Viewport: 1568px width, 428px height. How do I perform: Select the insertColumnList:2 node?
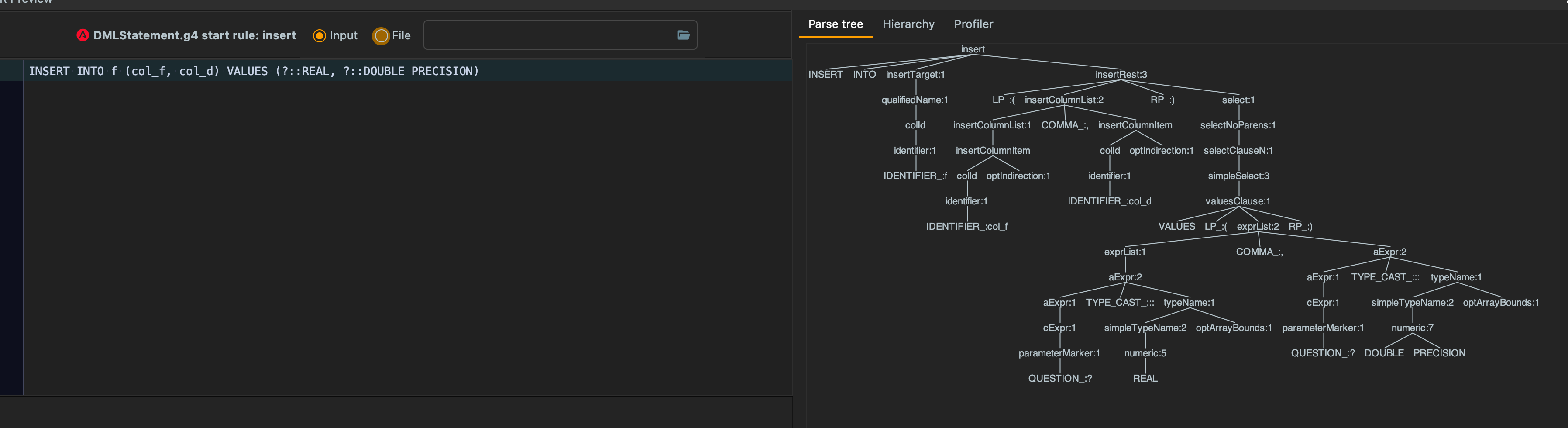pyautogui.click(x=1065, y=99)
